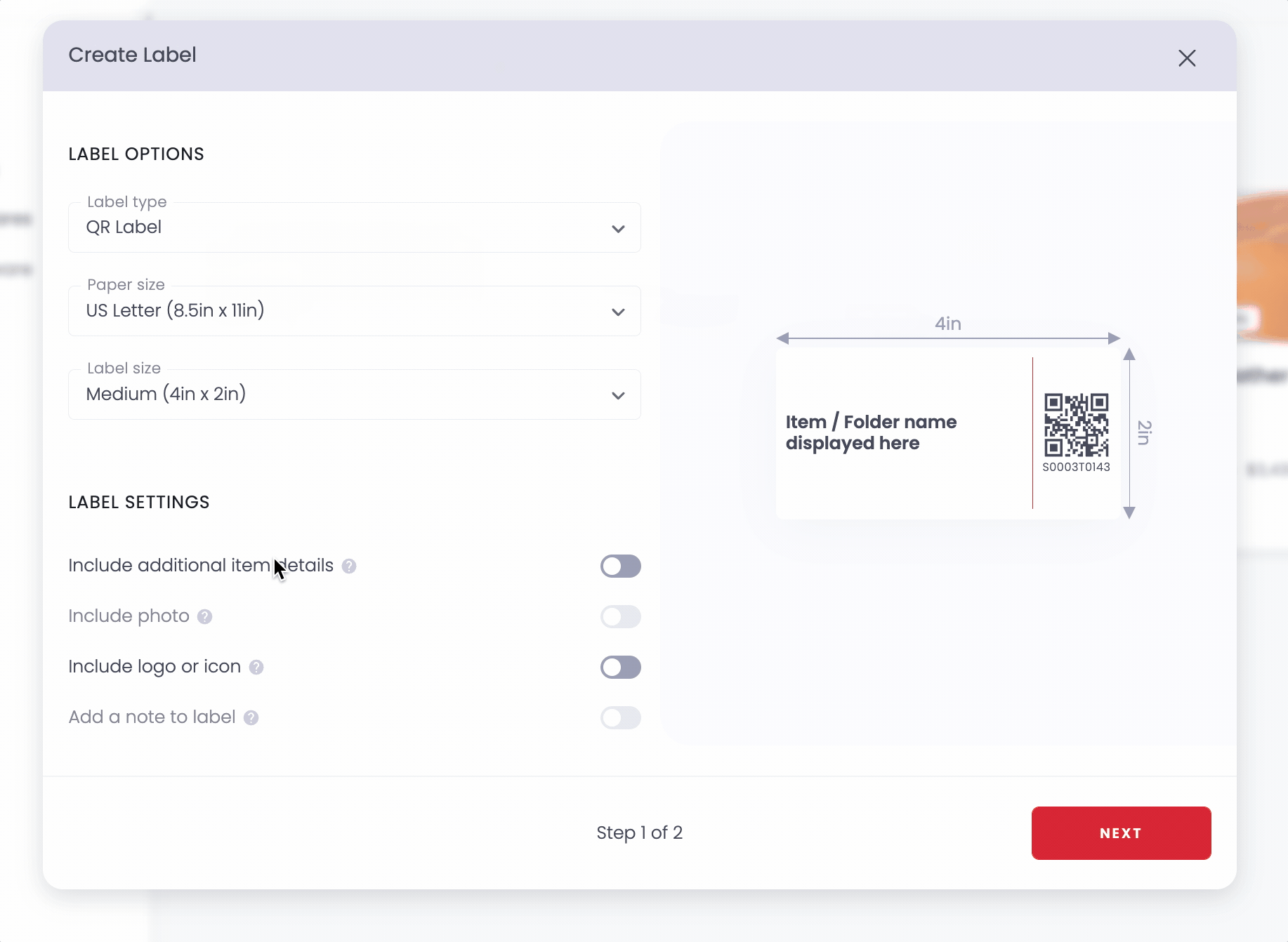Click help icon beside "Add a note to label"
This screenshot has height=942, width=1288.
click(250, 717)
